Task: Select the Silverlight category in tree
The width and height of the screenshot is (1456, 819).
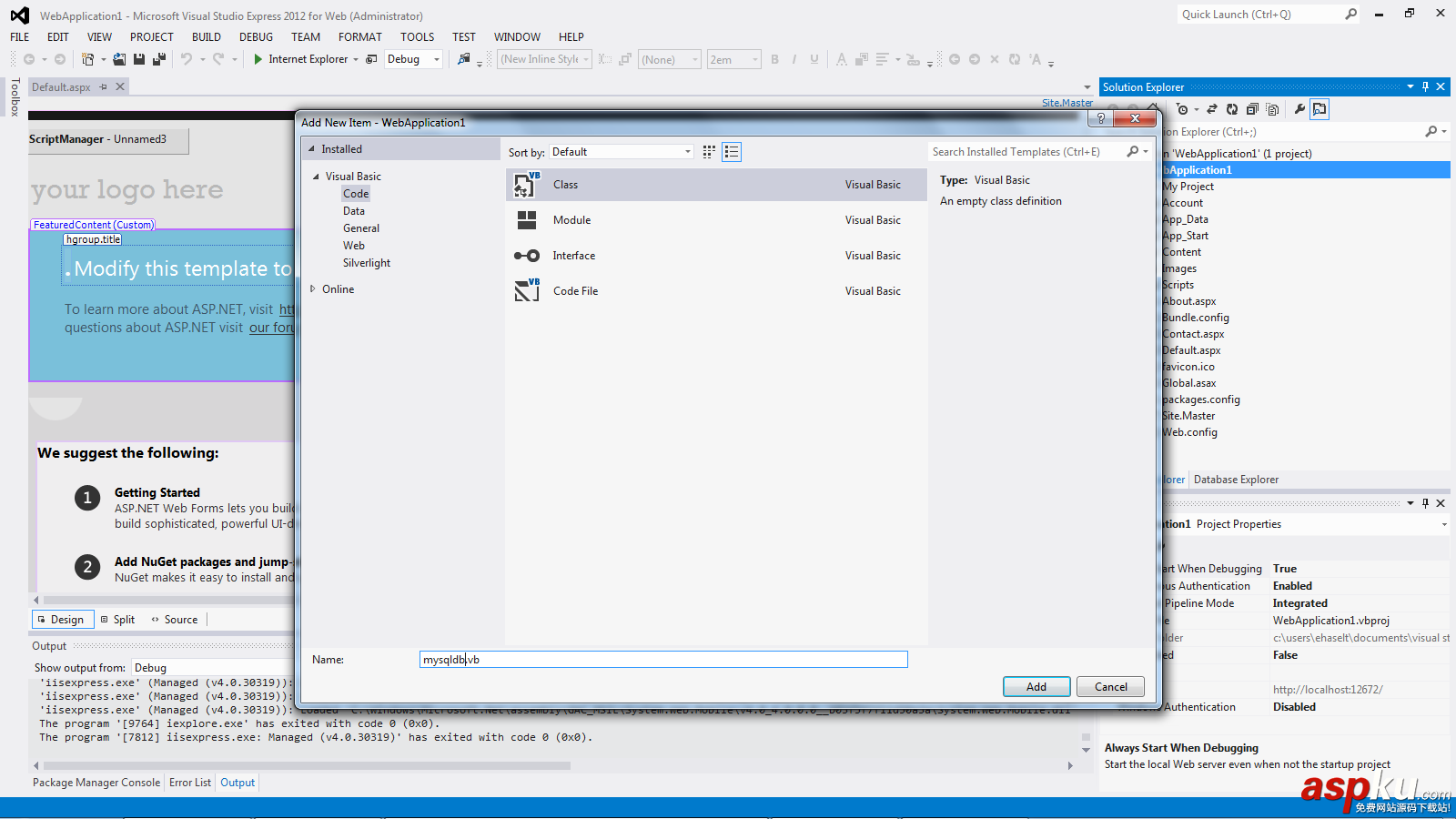Action: 367,263
